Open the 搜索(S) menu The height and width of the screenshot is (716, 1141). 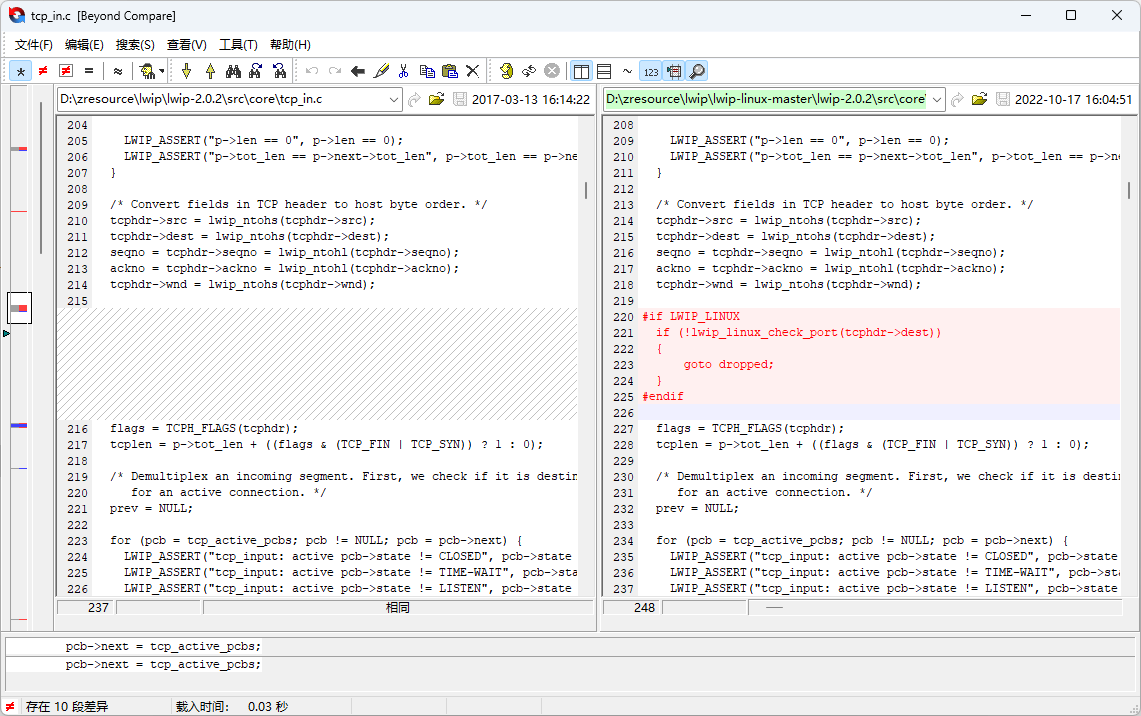135,45
